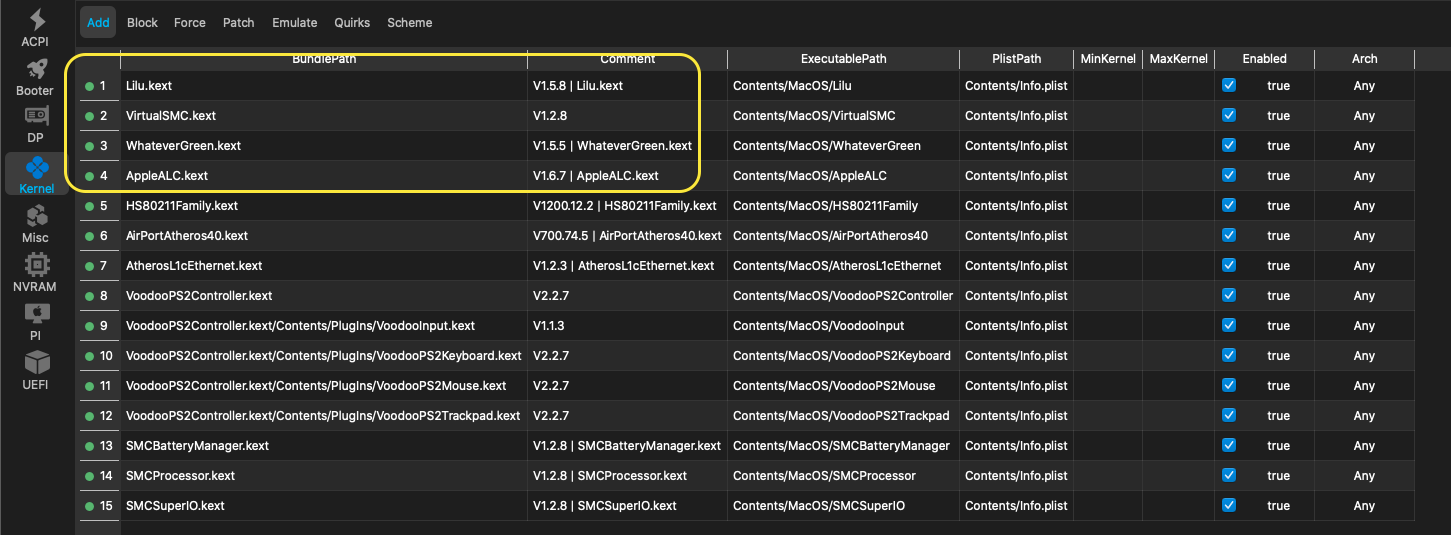Select comment cell 'V1200.12.2 | HS80211Family.kext'
Screen dimensions: 1451x535
628,206
